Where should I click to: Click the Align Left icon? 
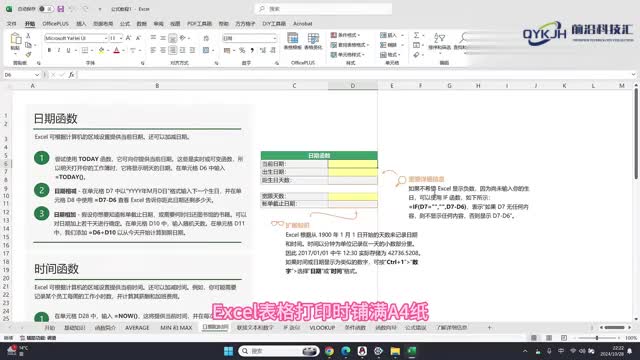(153, 50)
